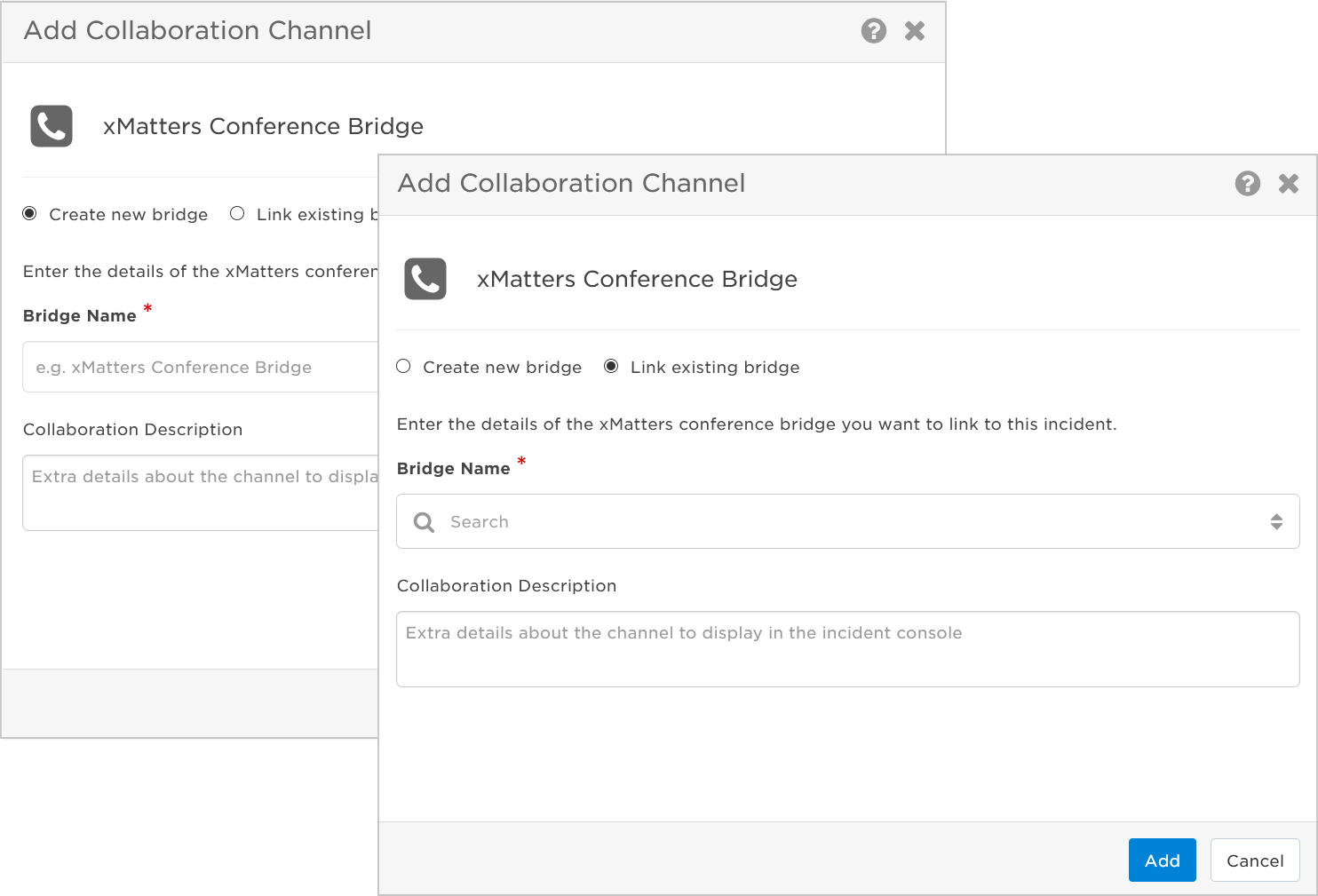
Task: Click back dialog Collaboration Description box
Action: click(201, 493)
